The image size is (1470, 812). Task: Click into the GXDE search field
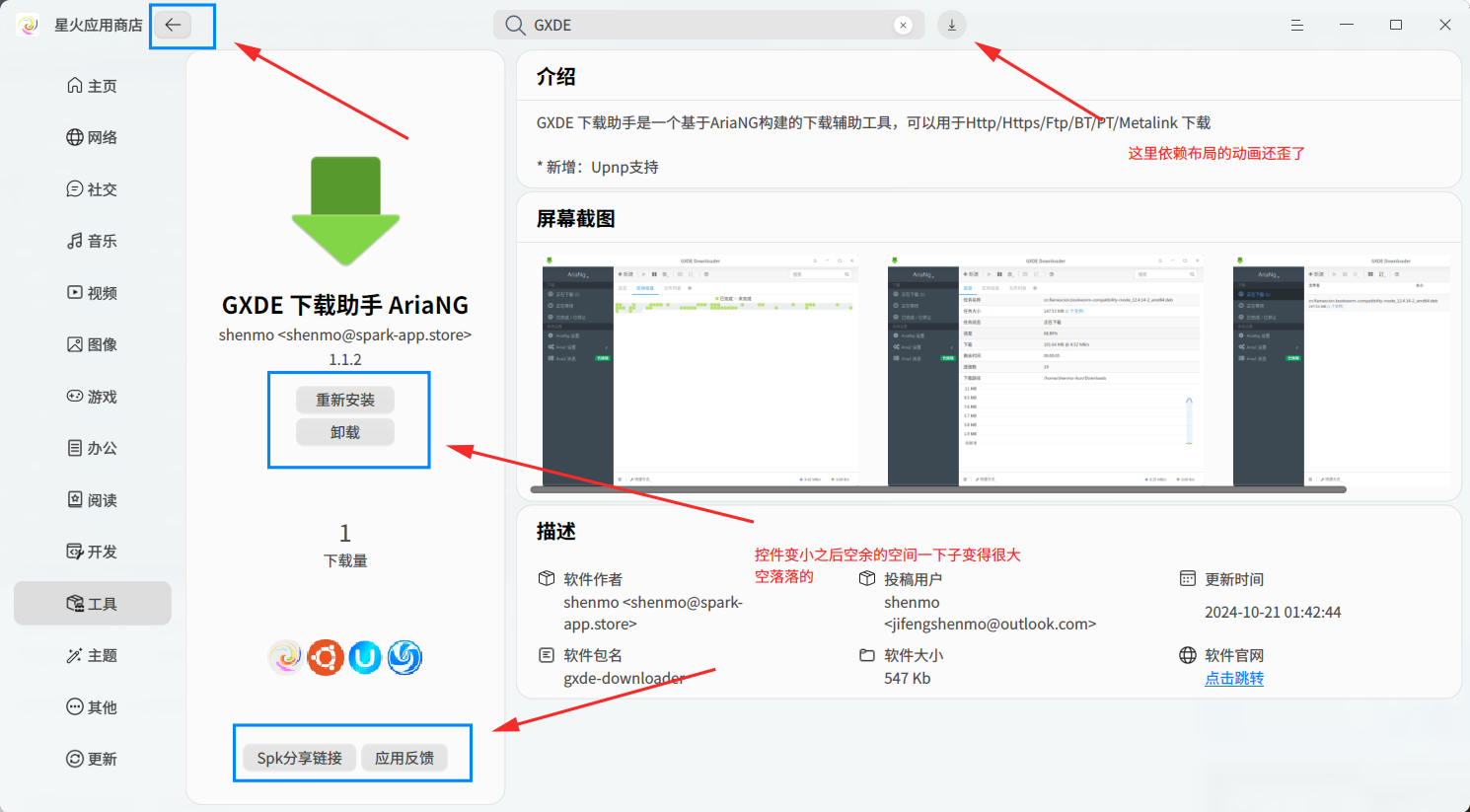(710, 26)
